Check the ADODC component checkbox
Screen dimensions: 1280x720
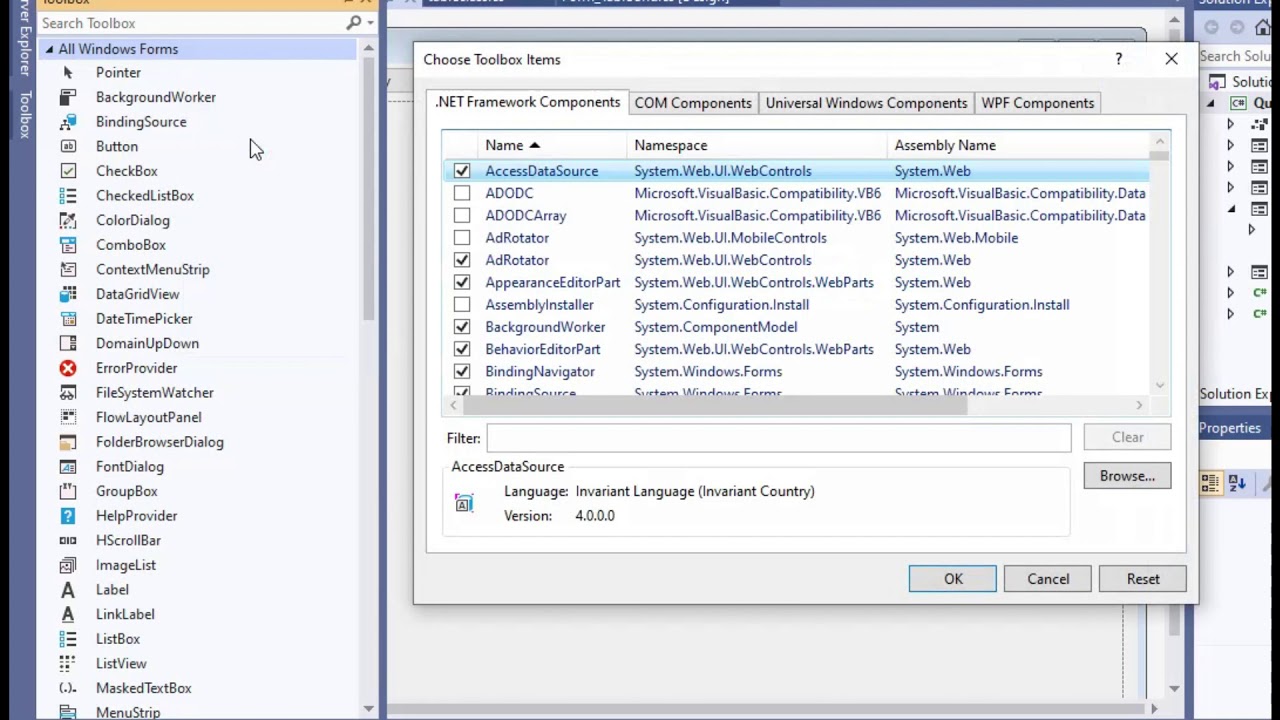[x=462, y=193]
